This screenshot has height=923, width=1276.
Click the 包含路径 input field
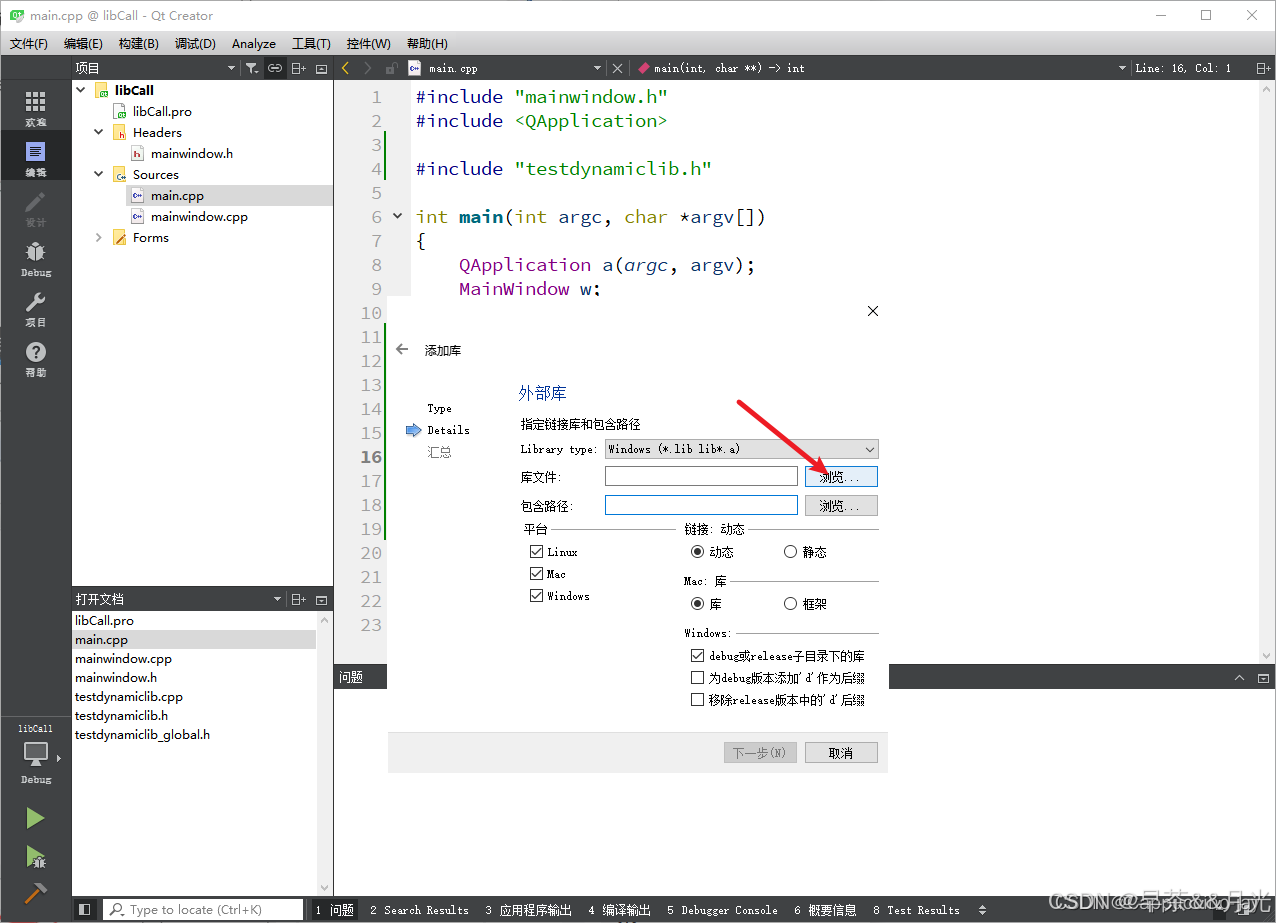[x=701, y=506]
